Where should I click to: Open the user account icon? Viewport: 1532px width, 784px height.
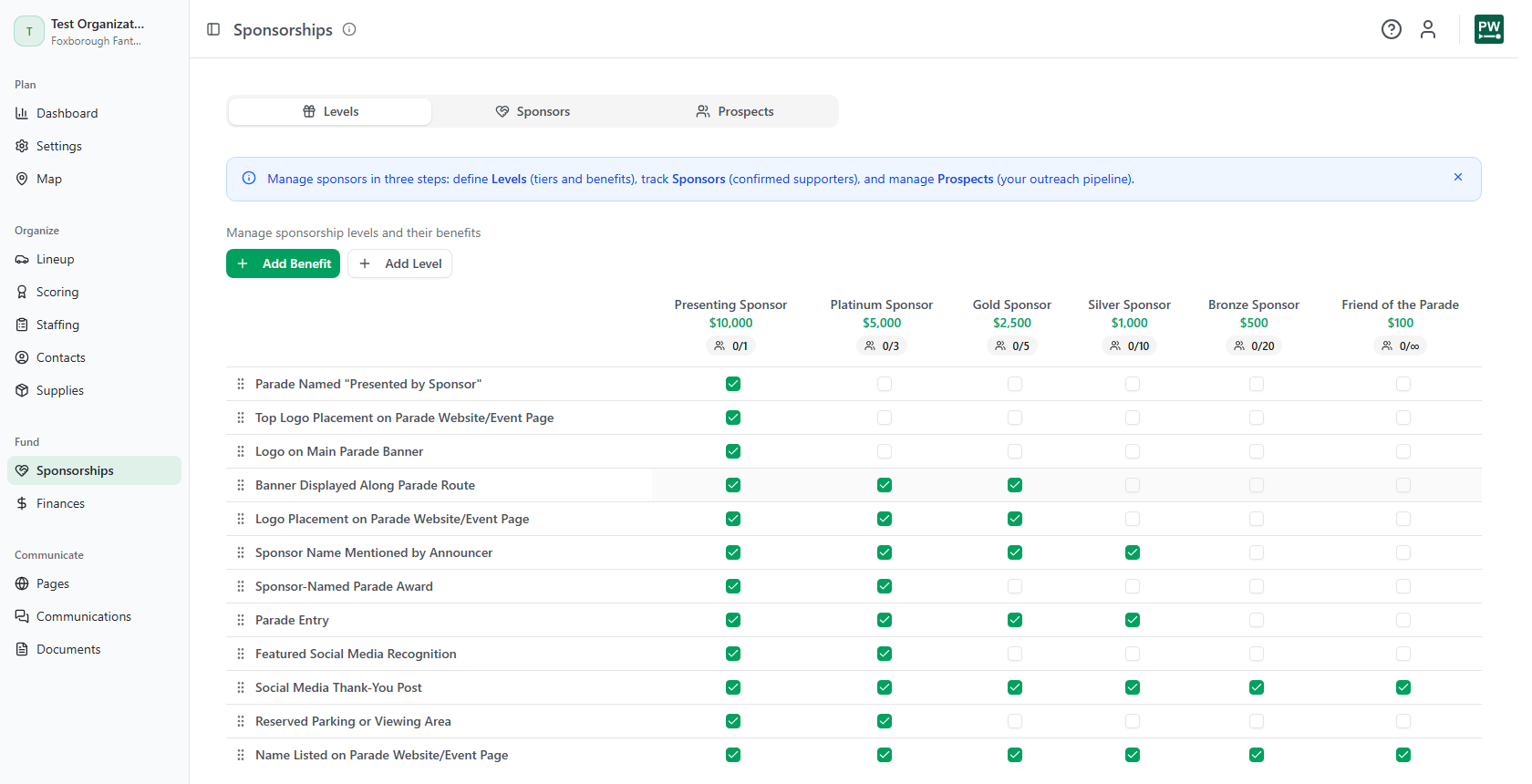coord(1428,29)
